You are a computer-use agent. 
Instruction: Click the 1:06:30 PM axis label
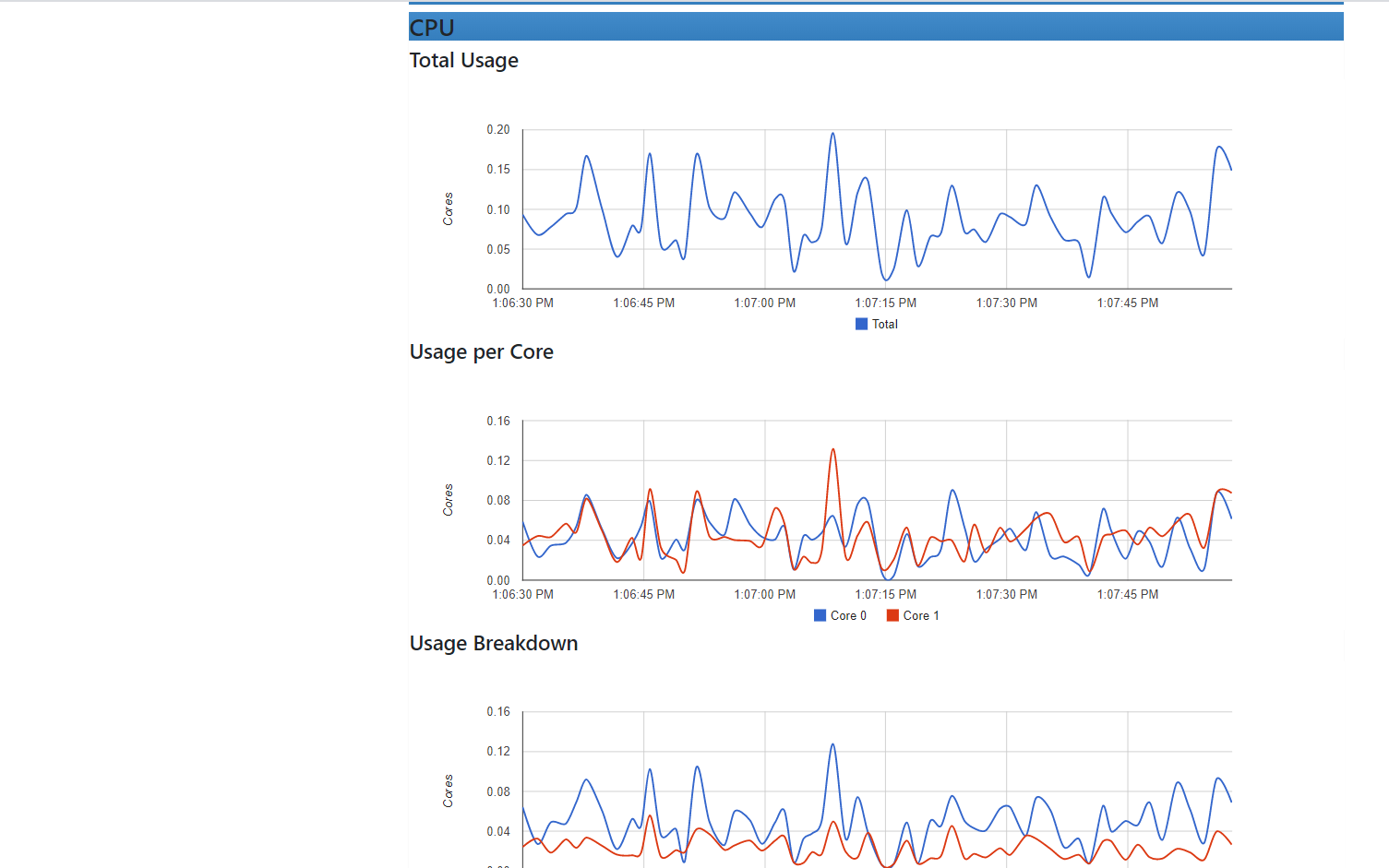pyautogui.click(x=521, y=303)
